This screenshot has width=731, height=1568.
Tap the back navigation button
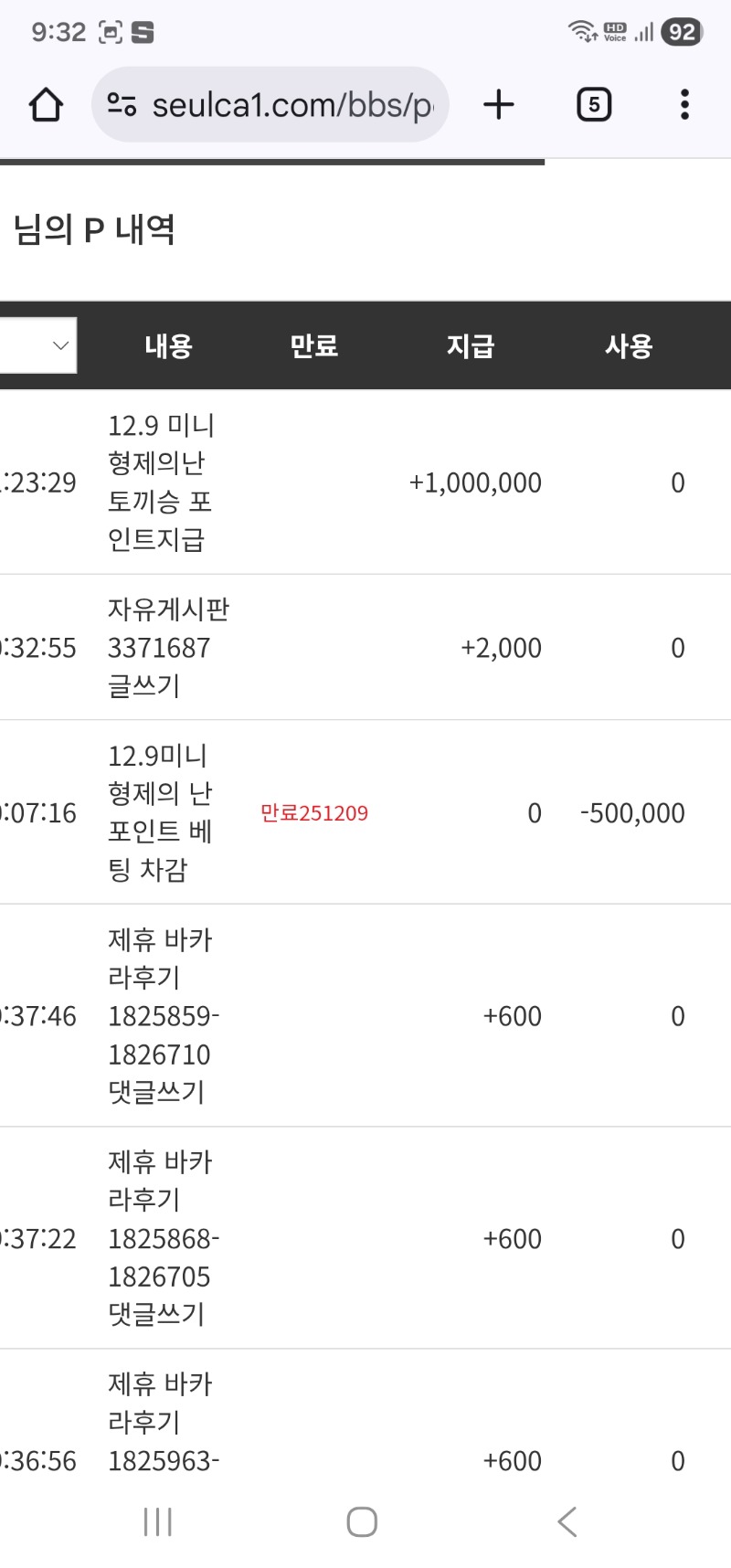(x=567, y=1521)
